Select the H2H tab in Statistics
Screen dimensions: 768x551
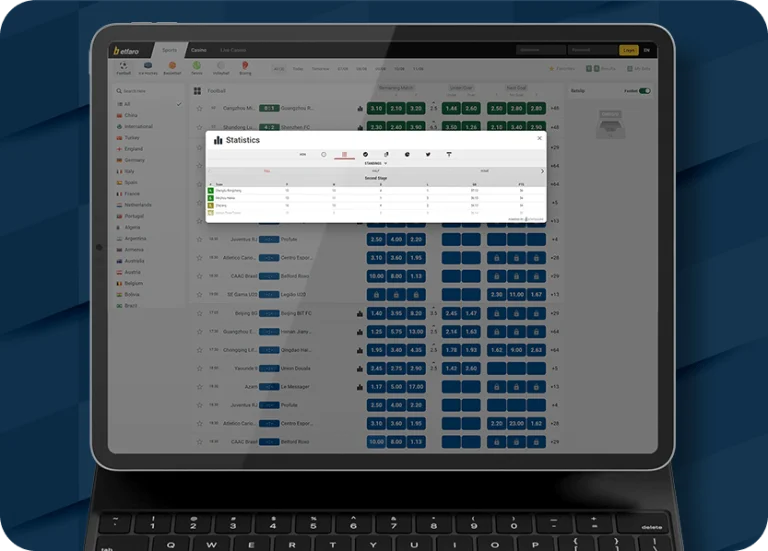(303, 154)
